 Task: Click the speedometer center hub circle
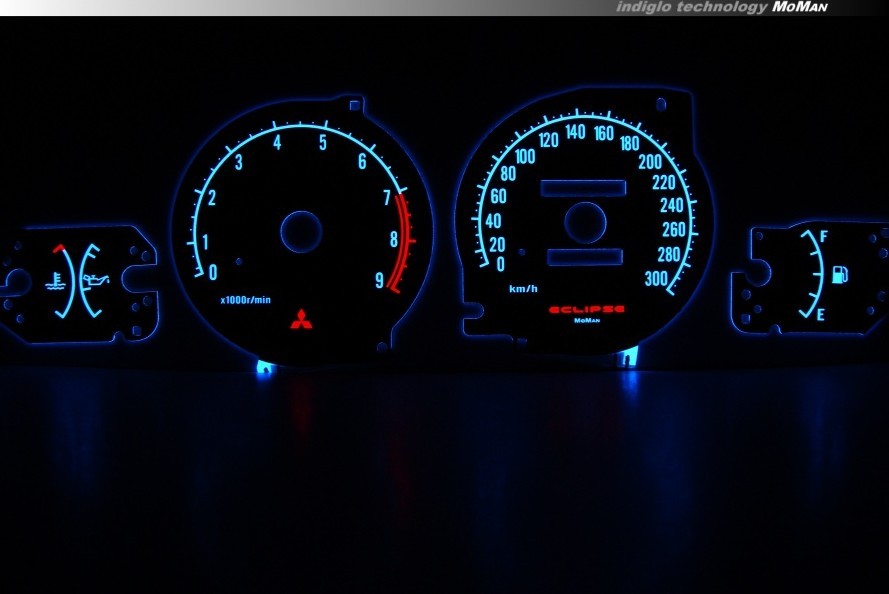[585, 222]
